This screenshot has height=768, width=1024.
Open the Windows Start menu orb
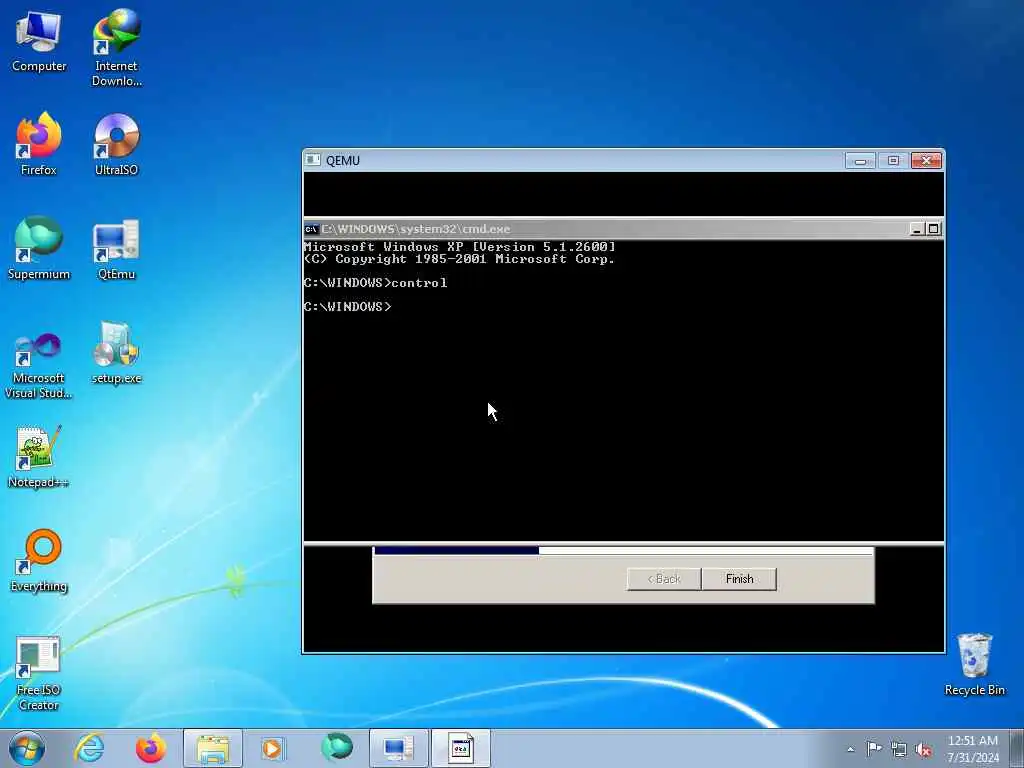[27, 748]
